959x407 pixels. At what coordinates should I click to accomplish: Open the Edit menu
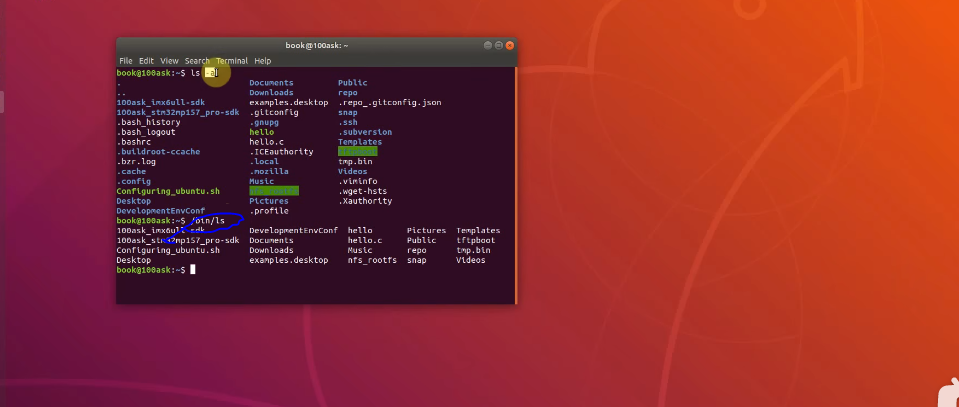point(146,61)
